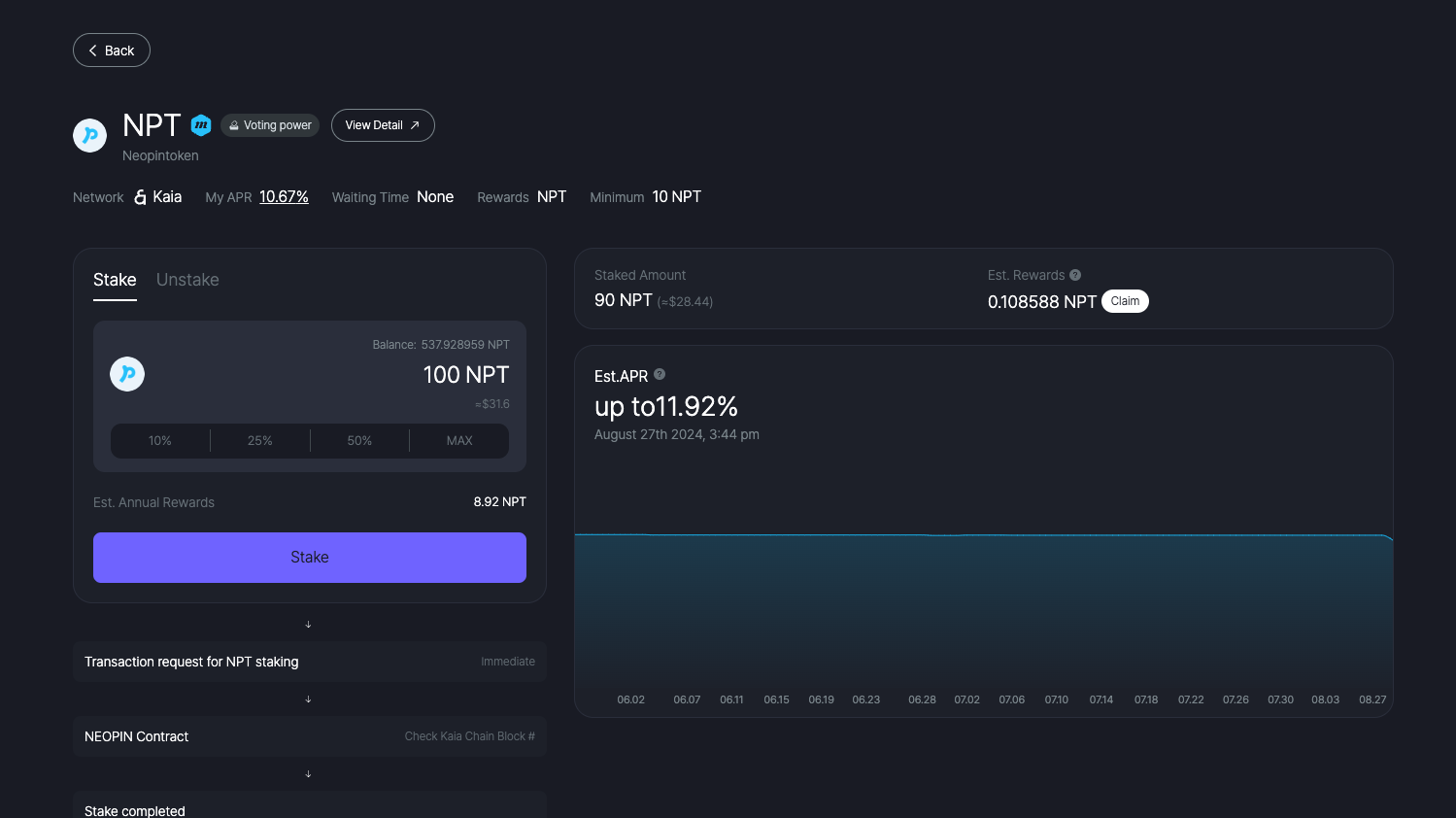Select the 10% amount option
Viewport: 1456px width, 818px height.
point(160,441)
